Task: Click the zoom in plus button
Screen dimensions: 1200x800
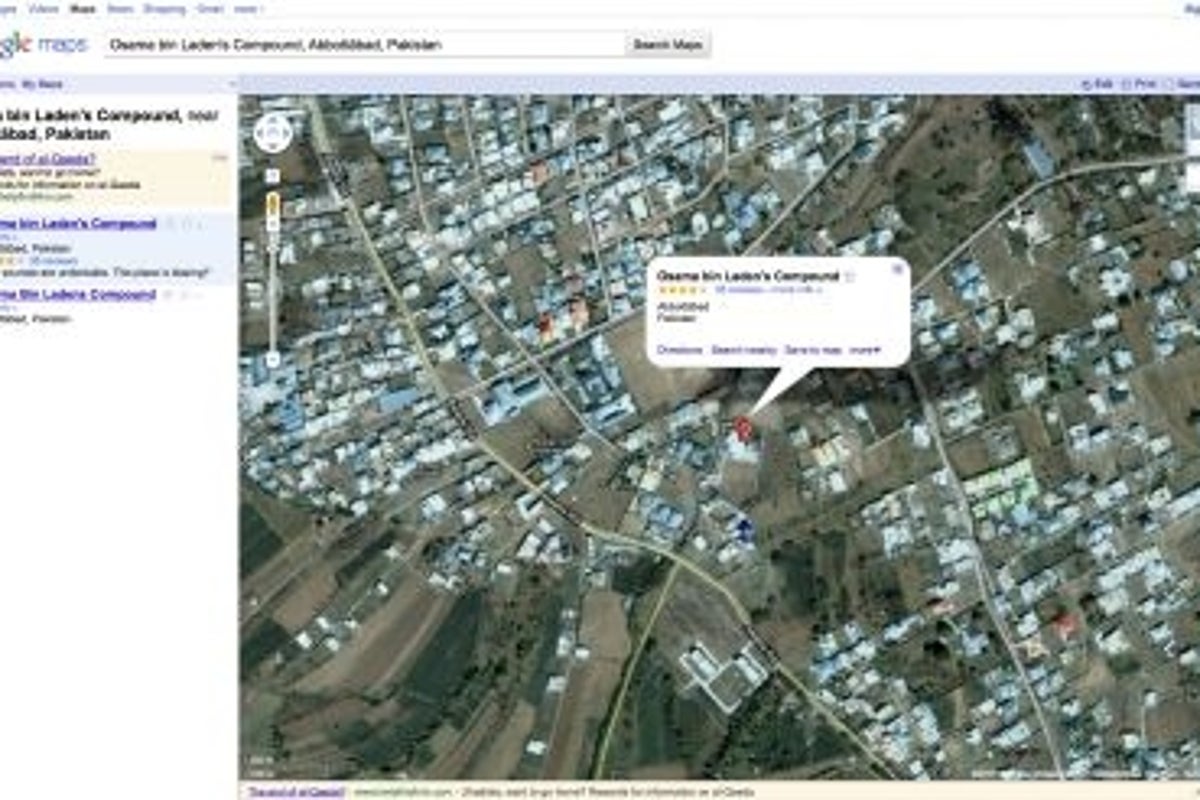Action: point(273,176)
